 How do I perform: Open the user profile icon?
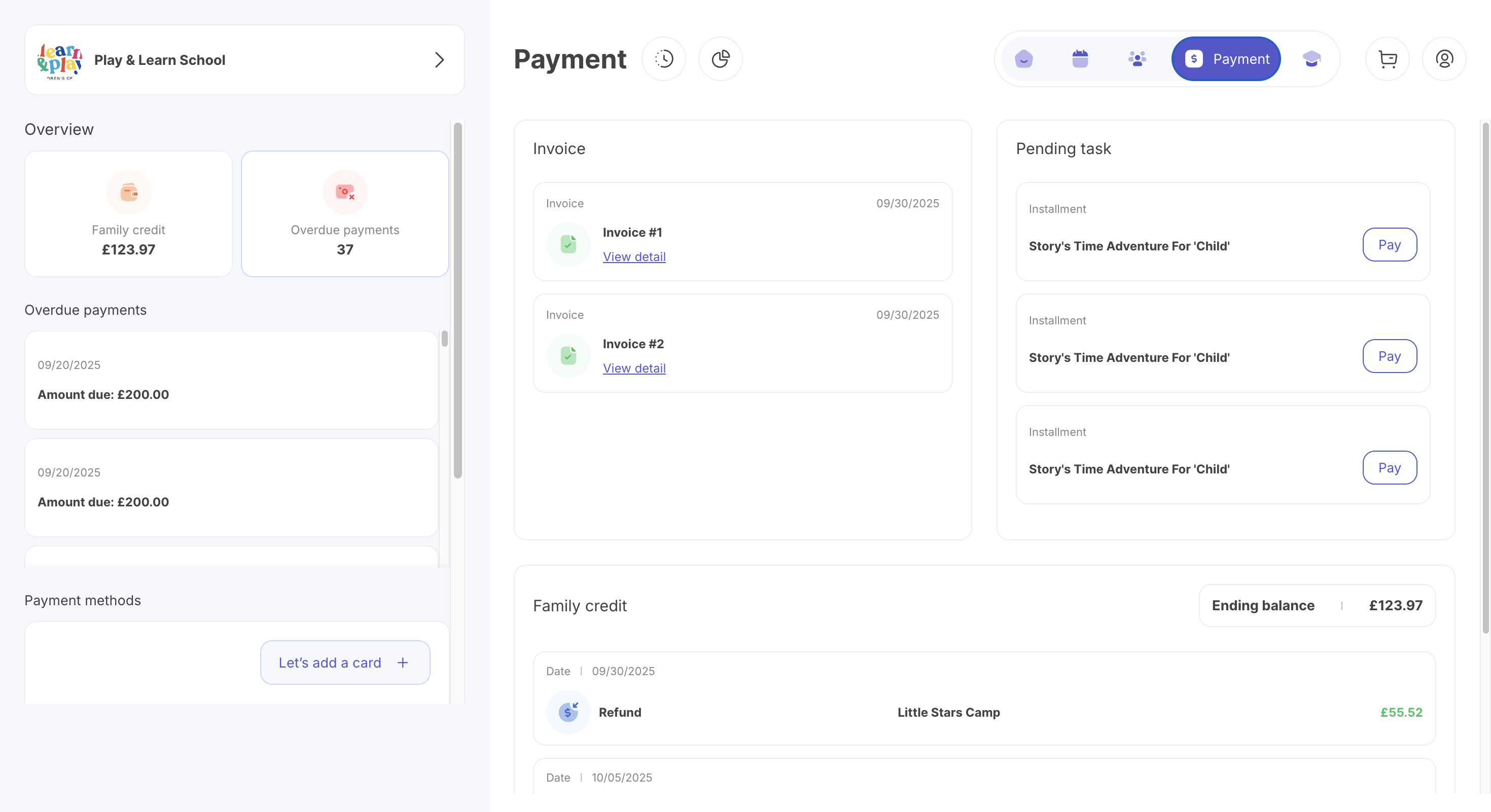coord(1443,59)
